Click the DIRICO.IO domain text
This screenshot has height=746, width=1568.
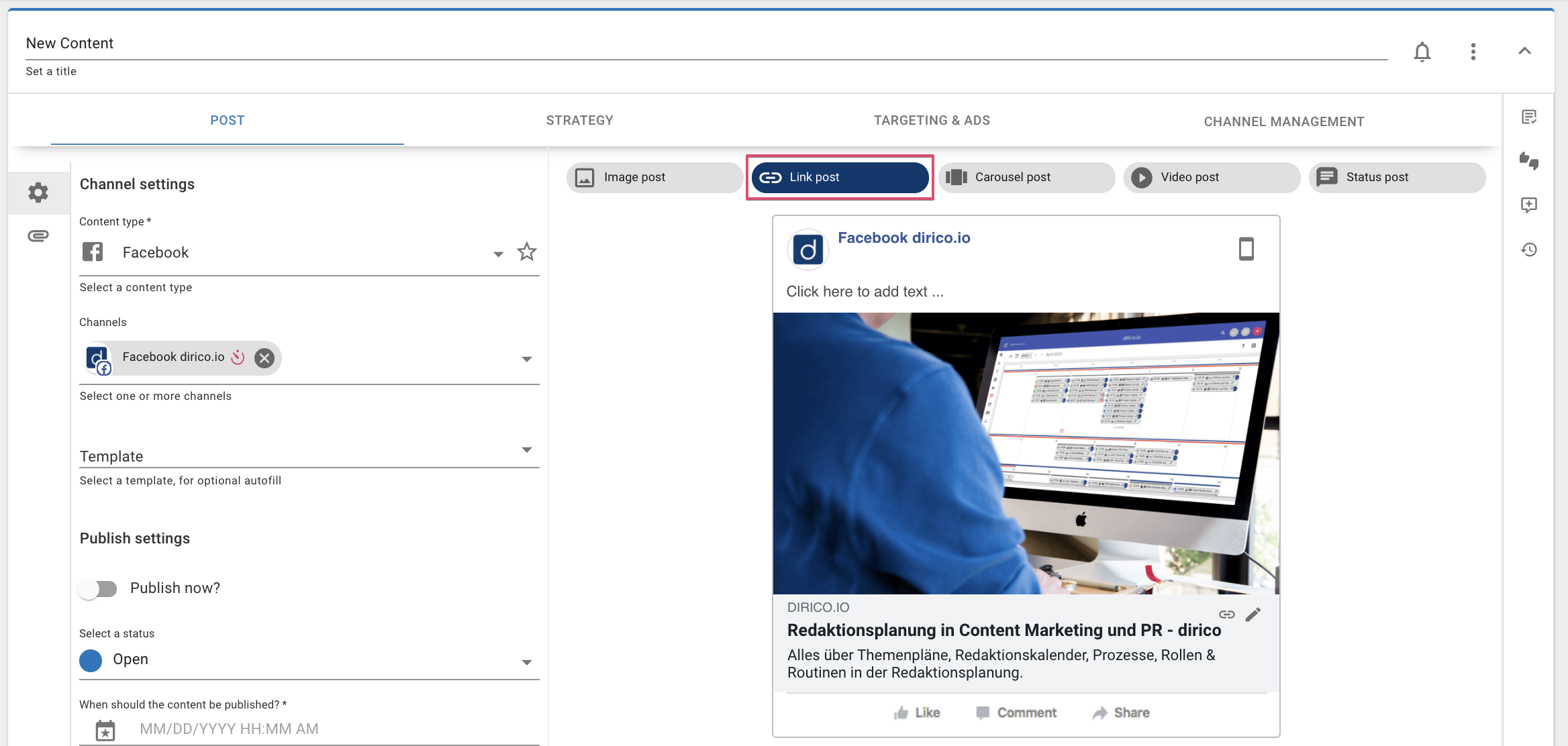818,608
